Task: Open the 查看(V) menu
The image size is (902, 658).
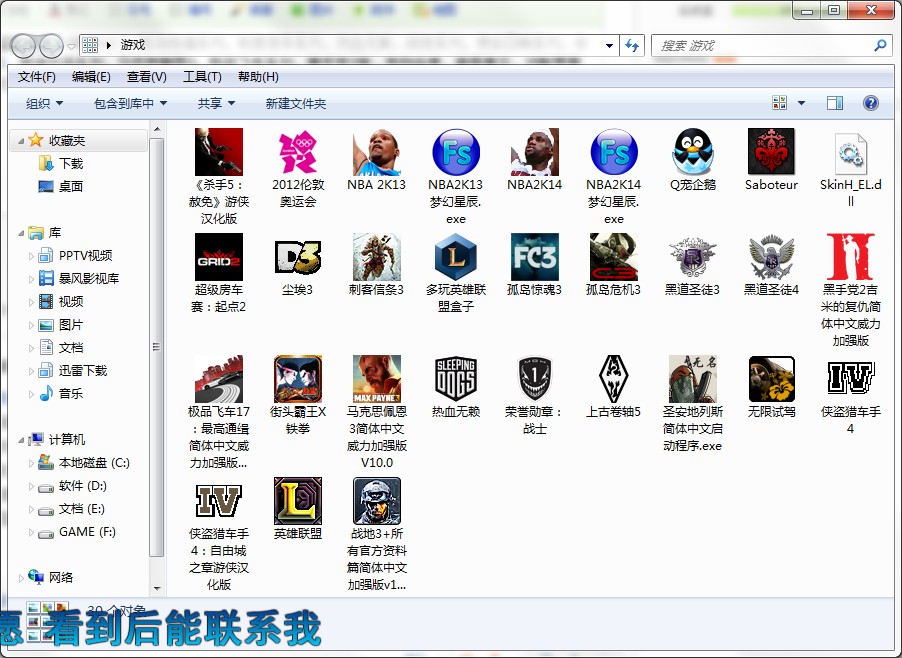Action: (x=146, y=77)
